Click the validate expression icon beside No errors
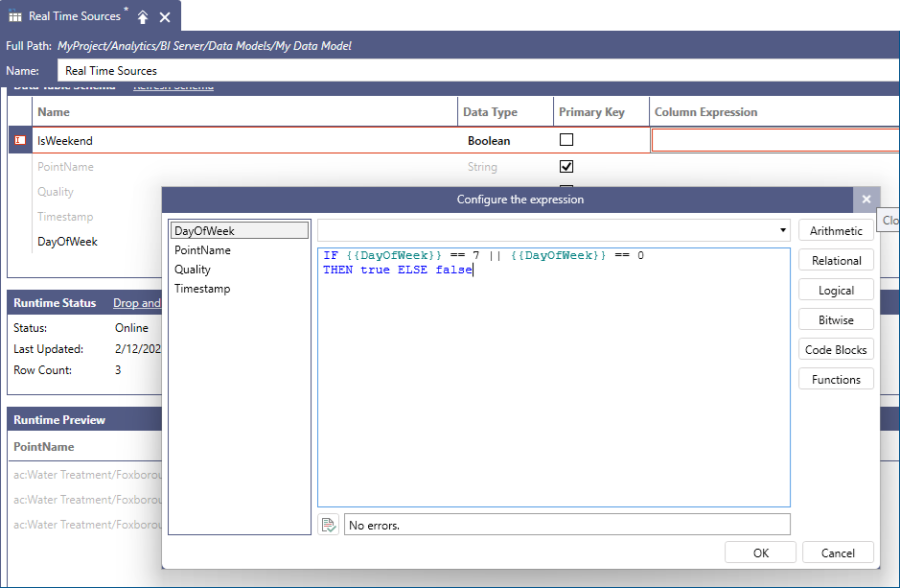Image resolution: width=900 pixels, height=588 pixels. (328, 524)
